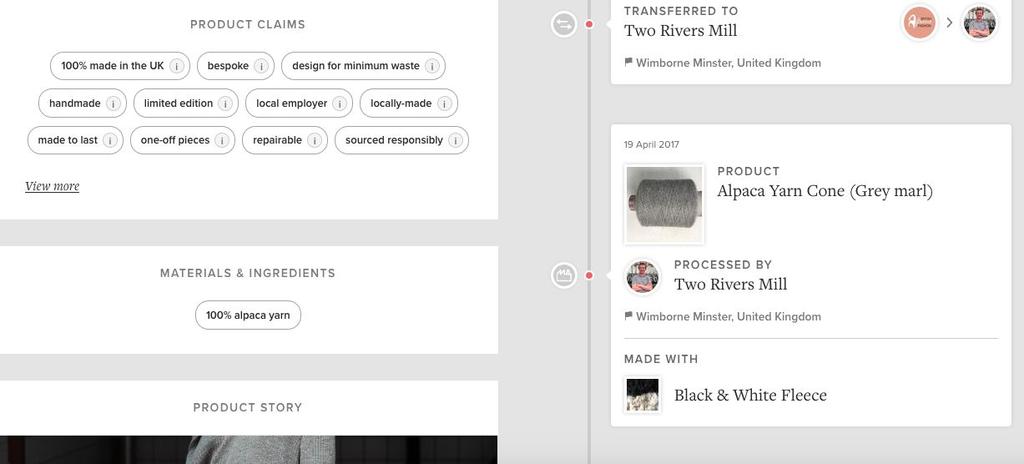Click info icon on 'one-off pieces' claim

pyautogui.click(x=221, y=141)
